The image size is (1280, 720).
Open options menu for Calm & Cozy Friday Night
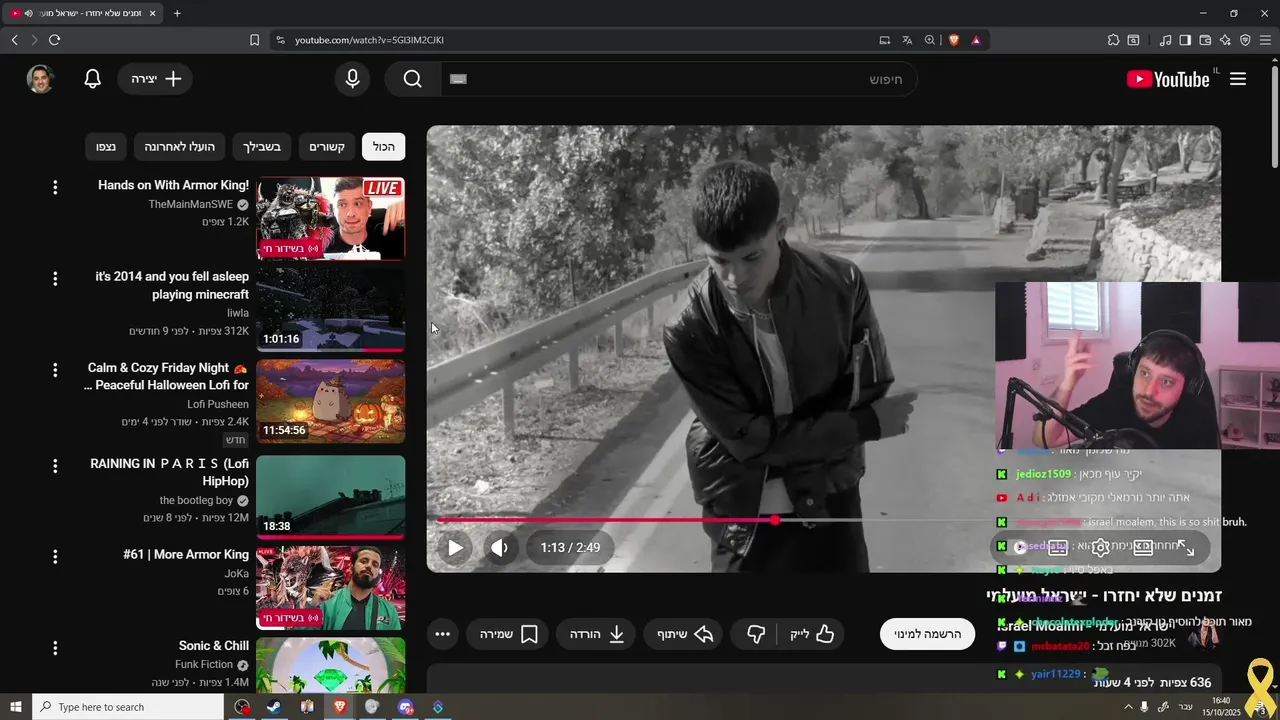(55, 370)
